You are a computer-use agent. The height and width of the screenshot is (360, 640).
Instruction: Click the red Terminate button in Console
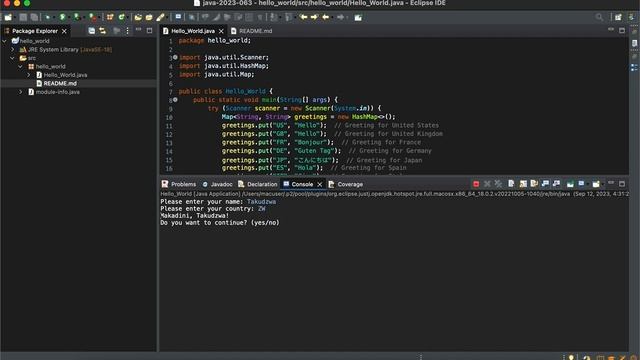[x=476, y=184]
